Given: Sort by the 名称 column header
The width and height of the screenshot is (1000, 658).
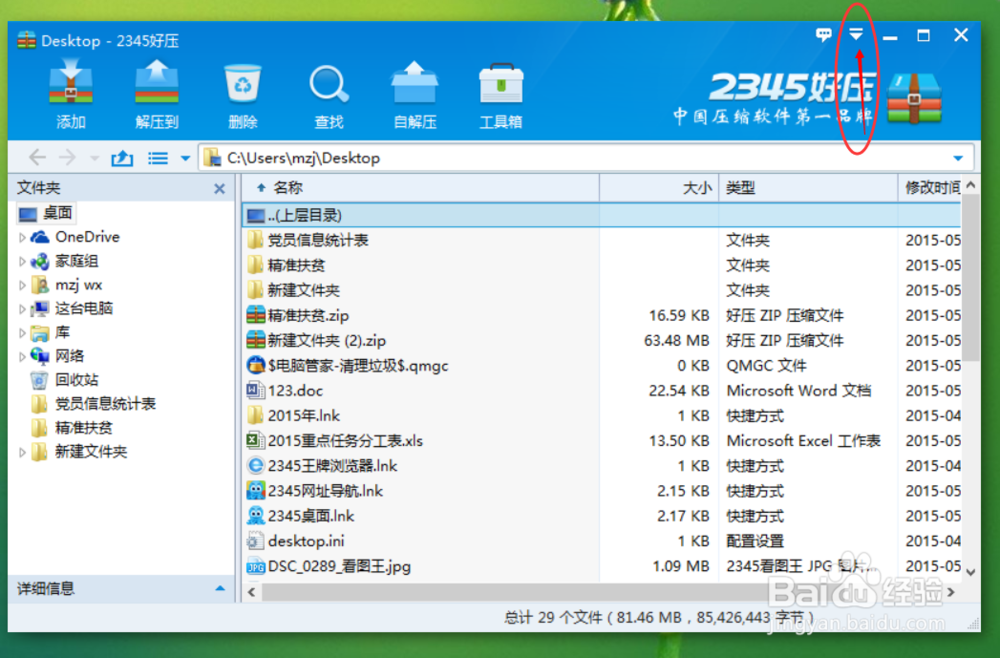Looking at the screenshot, I should (x=421, y=187).
